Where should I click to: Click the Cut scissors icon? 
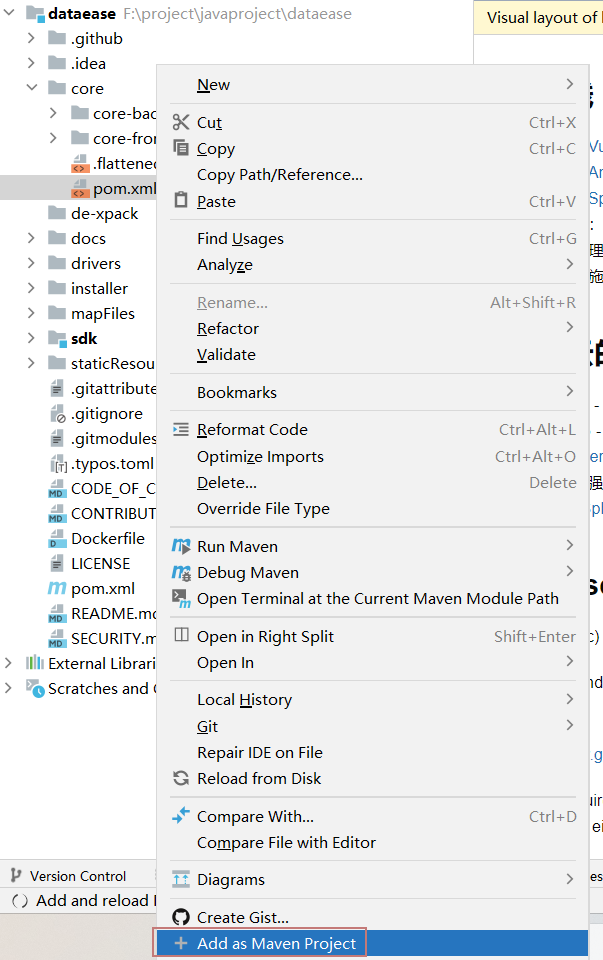[181, 122]
